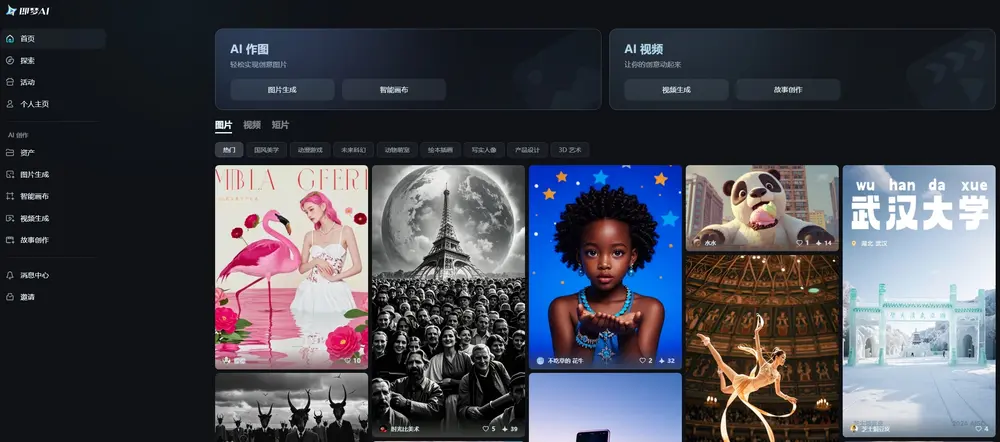Click the 故事创作 button in AI 视频 card
Screen dimensions: 1000x442
click(788, 90)
